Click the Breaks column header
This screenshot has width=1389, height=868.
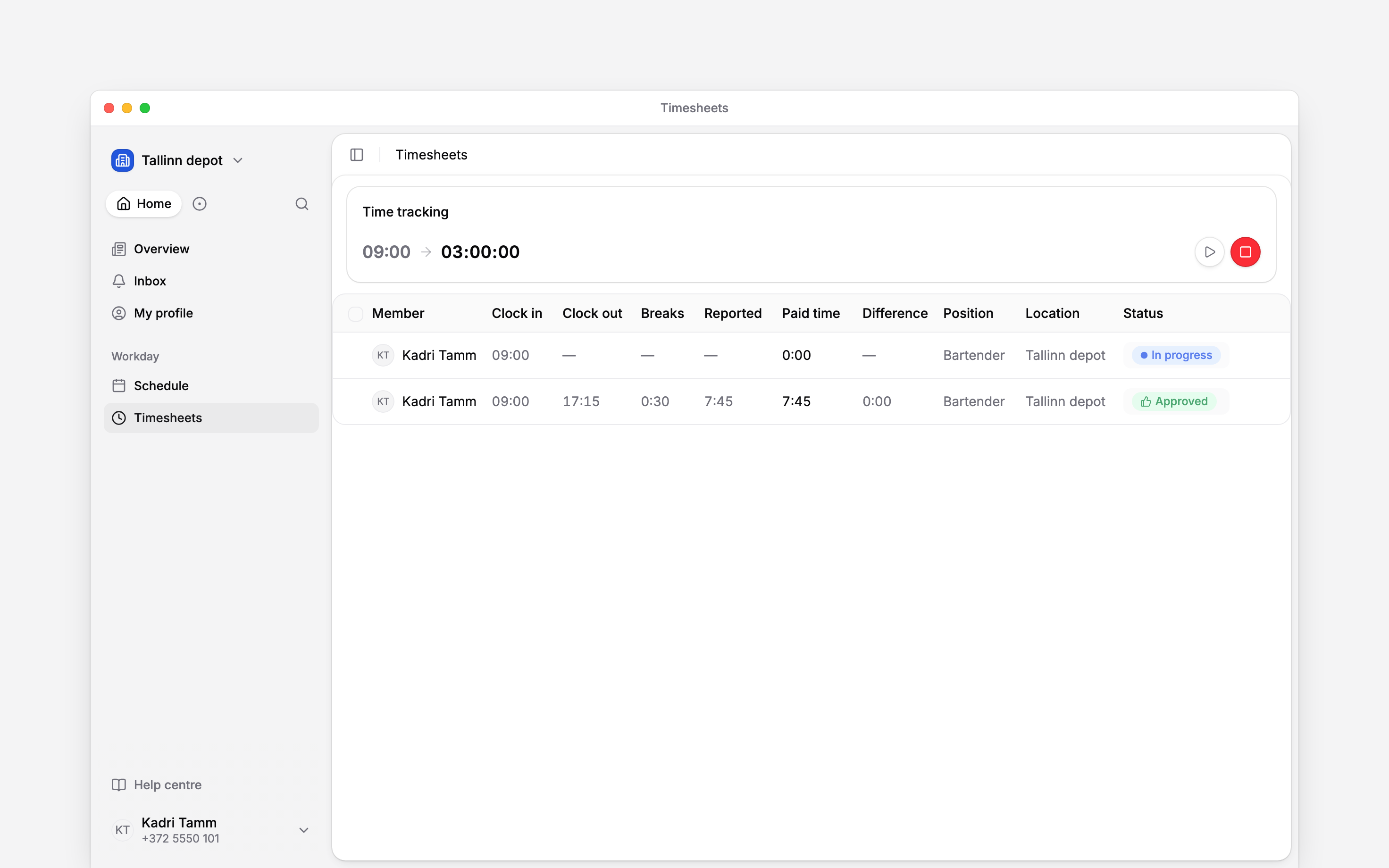click(662, 313)
